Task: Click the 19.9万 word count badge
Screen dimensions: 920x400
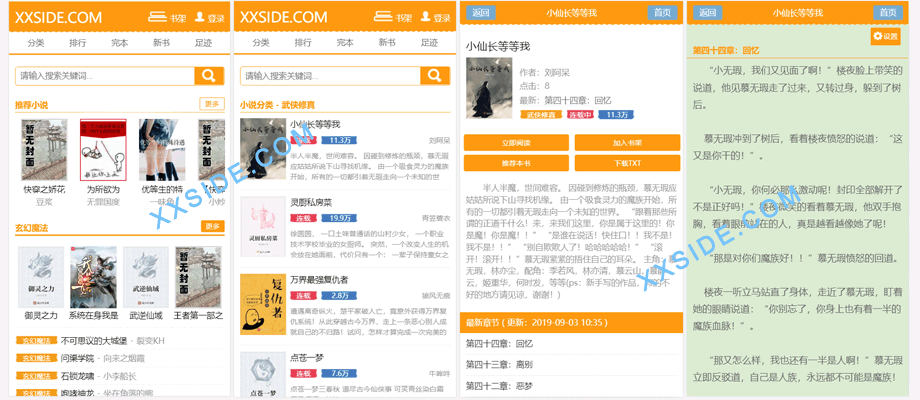Action: 340,218
